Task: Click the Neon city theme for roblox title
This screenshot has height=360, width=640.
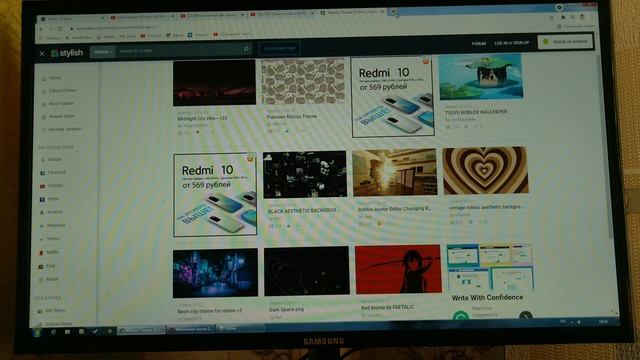Action: [209, 311]
